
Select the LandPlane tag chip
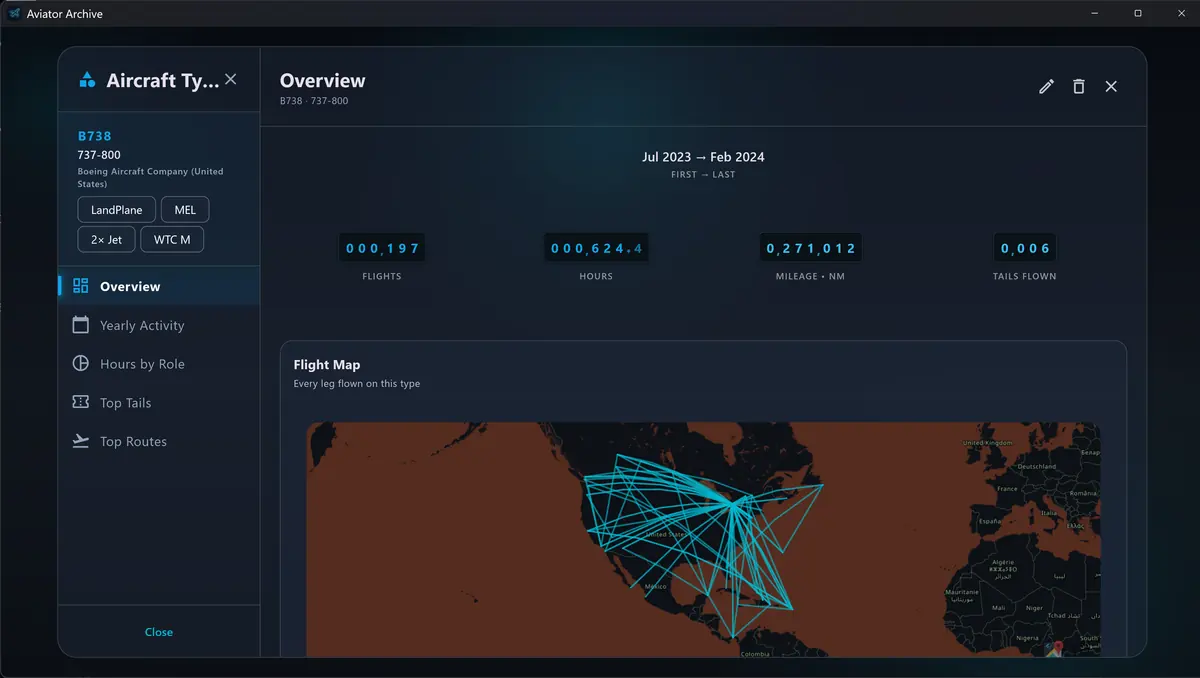click(x=117, y=210)
